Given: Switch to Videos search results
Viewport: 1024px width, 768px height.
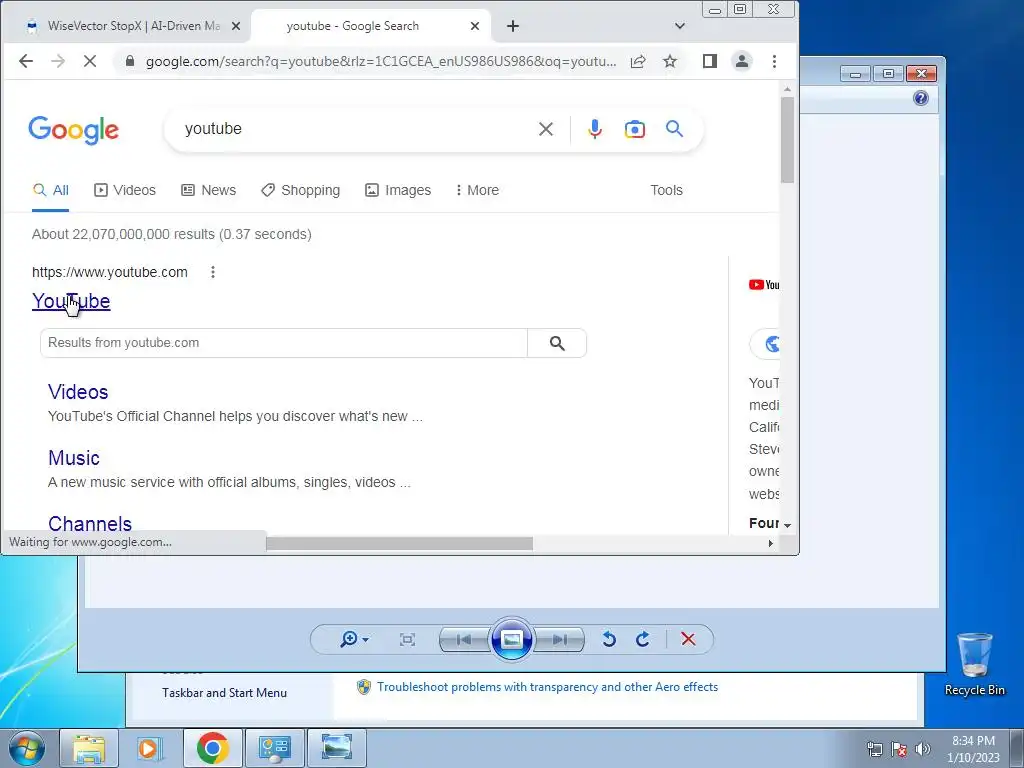Looking at the screenshot, I should 125,190.
